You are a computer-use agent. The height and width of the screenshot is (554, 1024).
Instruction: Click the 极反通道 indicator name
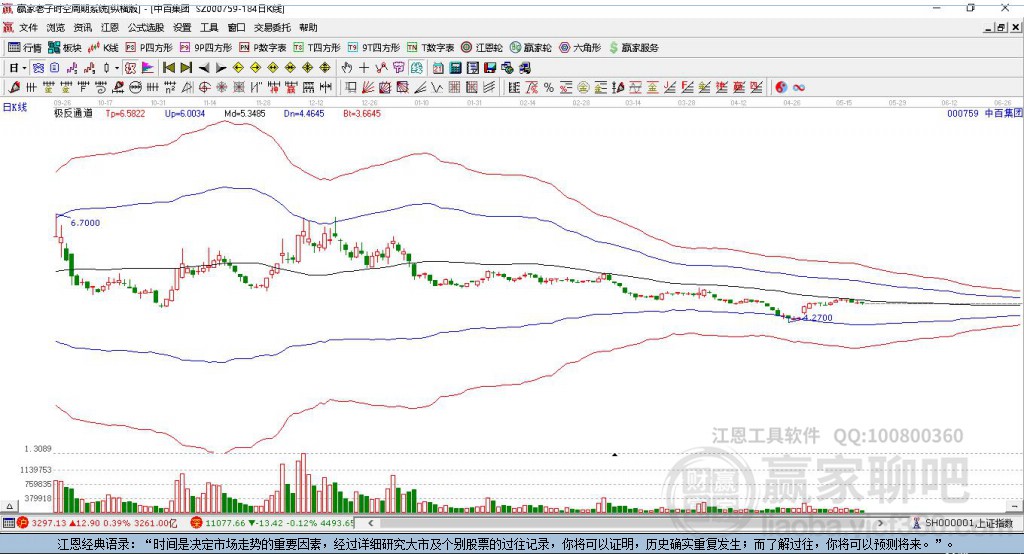point(73,113)
